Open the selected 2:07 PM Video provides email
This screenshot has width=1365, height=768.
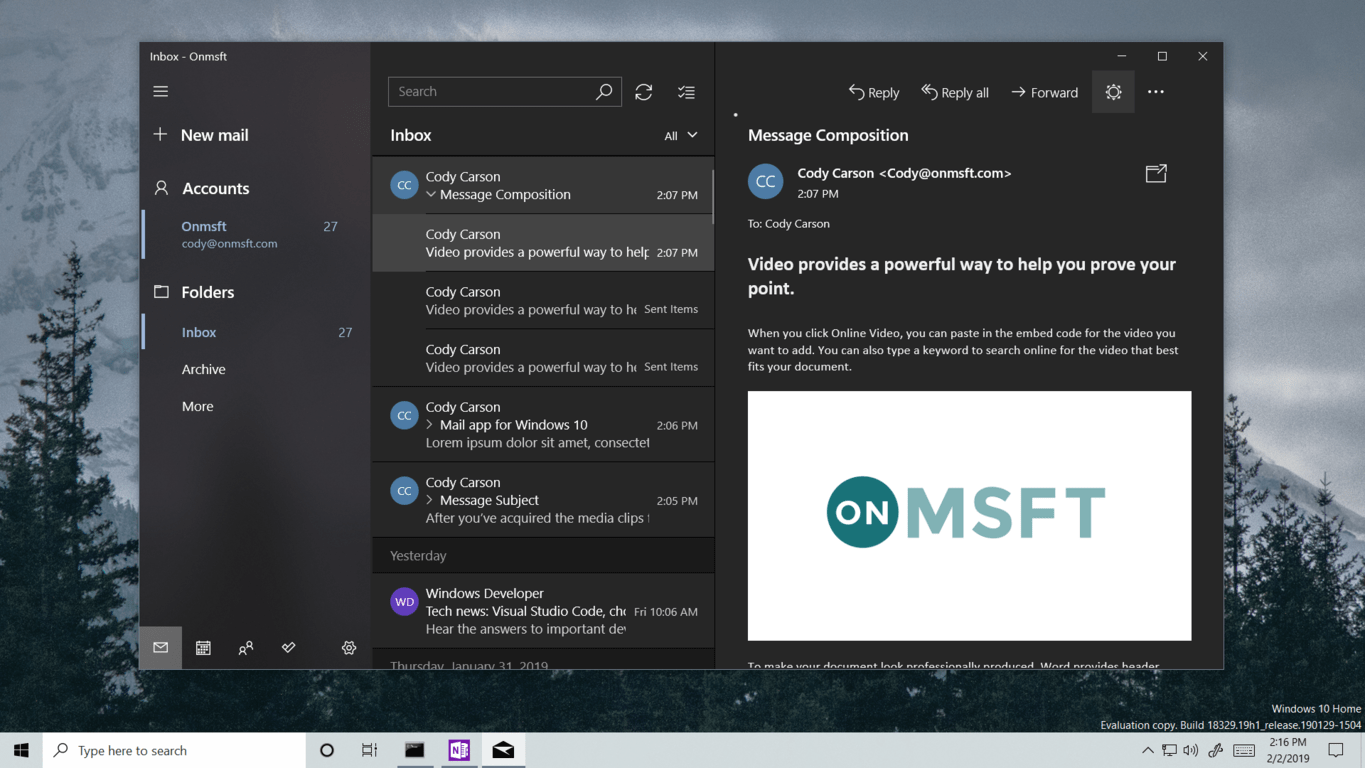(x=543, y=243)
